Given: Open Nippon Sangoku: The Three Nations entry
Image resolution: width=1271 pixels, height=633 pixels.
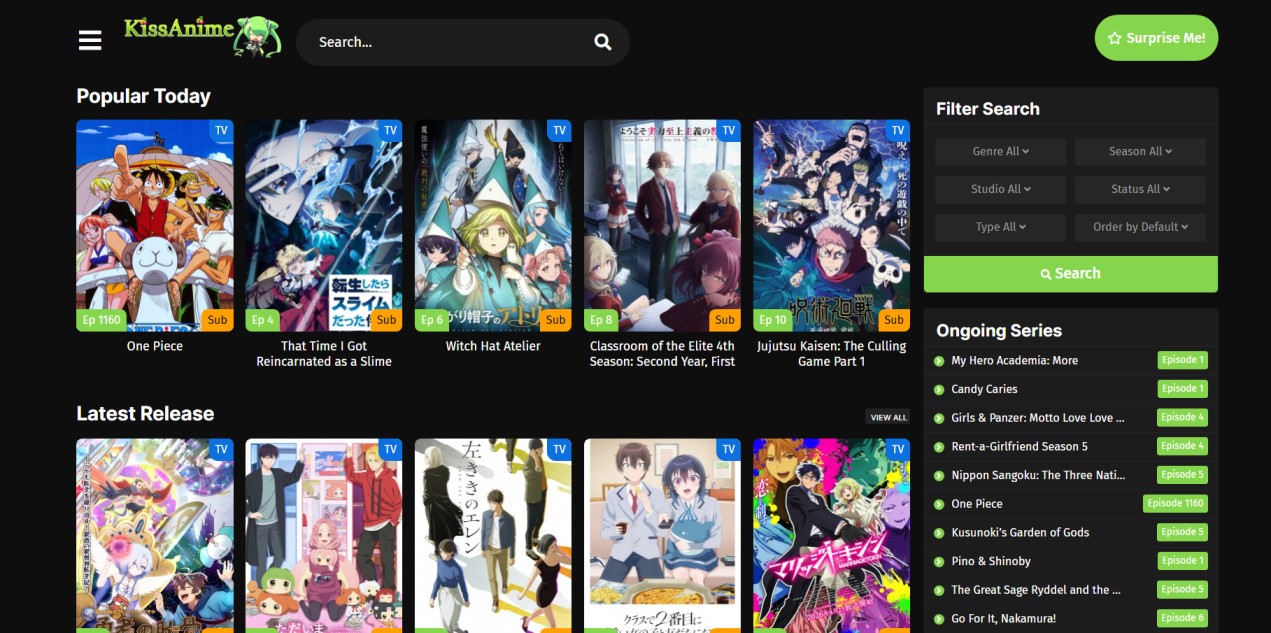Looking at the screenshot, I should click(x=1038, y=475).
